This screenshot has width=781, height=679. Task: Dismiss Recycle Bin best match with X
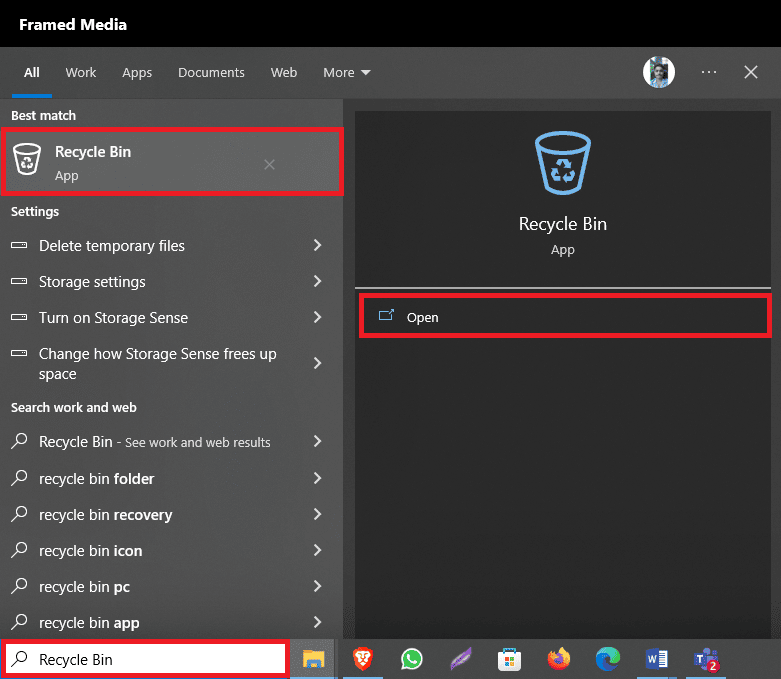pyautogui.click(x=269, y=164)
